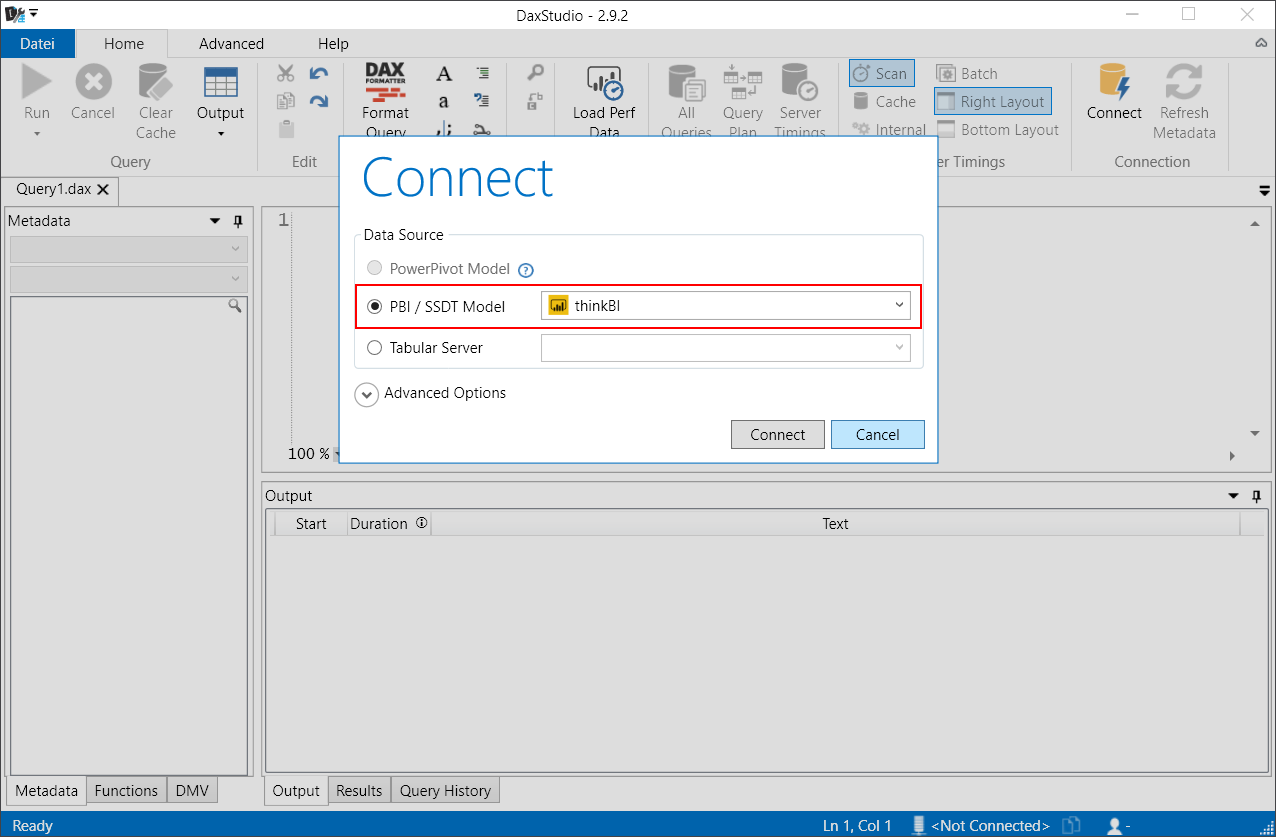Screen dimensions: 1276x837
Task: Toggle the Right Layout option
Action: point(992,101)
